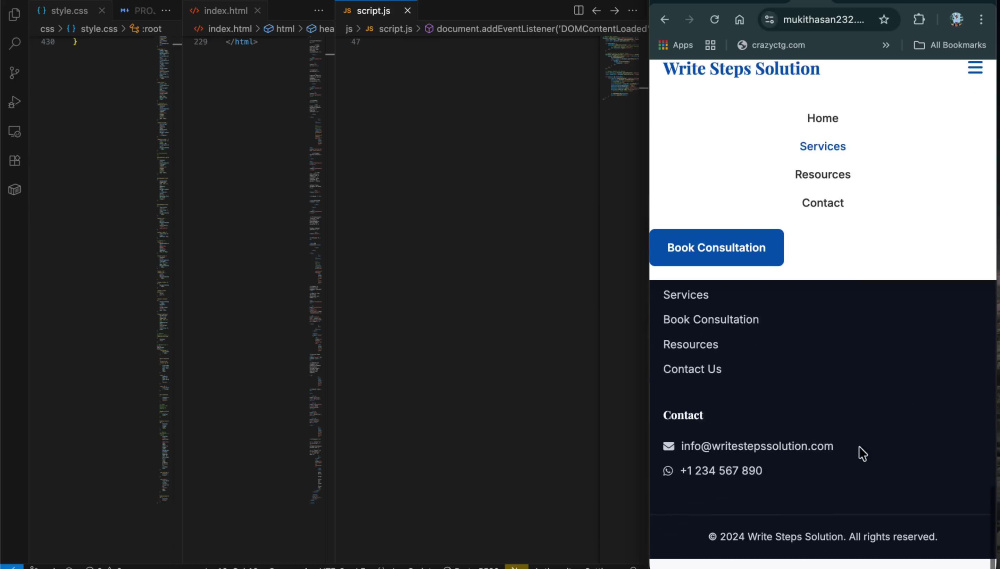Click the © 2024 Write Steps Solution copyright text
The height and width of the screenshot is (569, 1000).
click(823, 537)
